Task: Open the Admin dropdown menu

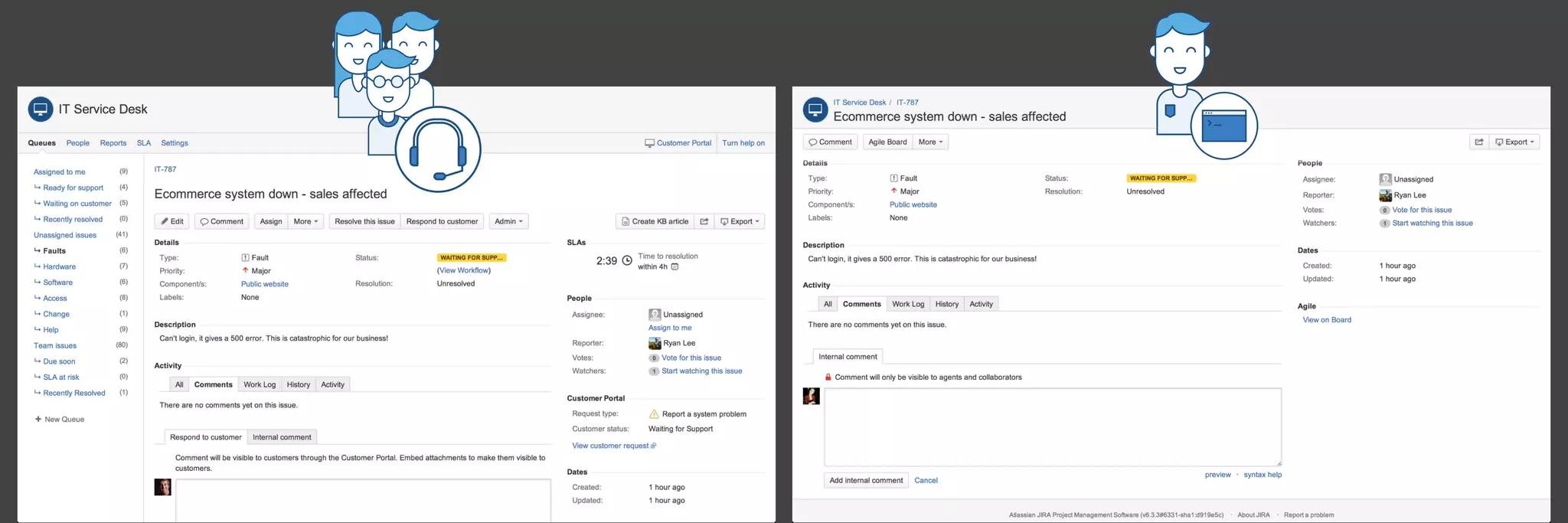Action: pos(508,221)
